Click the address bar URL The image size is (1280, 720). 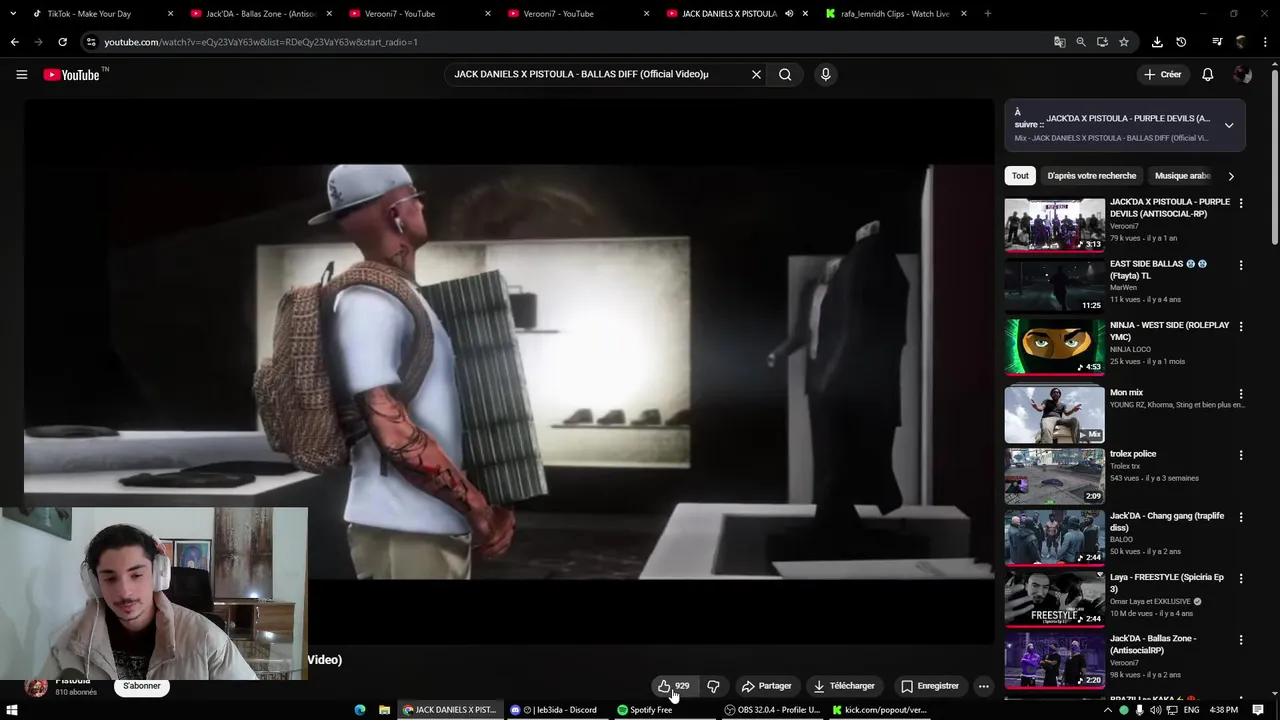click(261, 42)
